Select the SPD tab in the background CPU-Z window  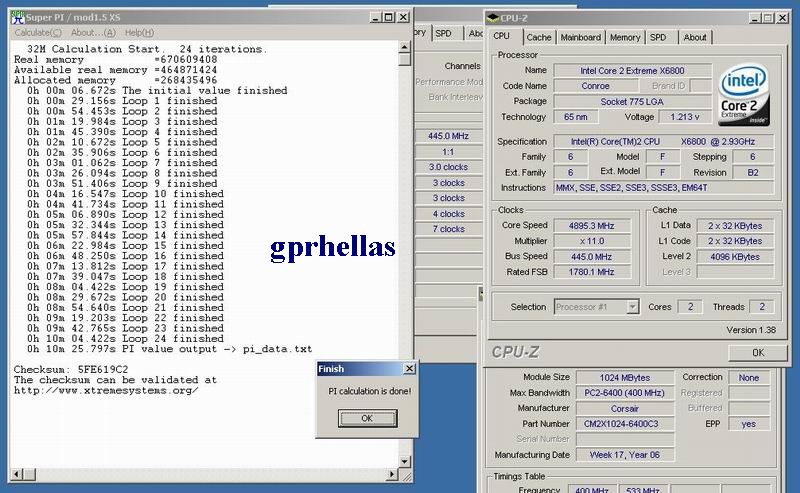click(x=443, y=33)
